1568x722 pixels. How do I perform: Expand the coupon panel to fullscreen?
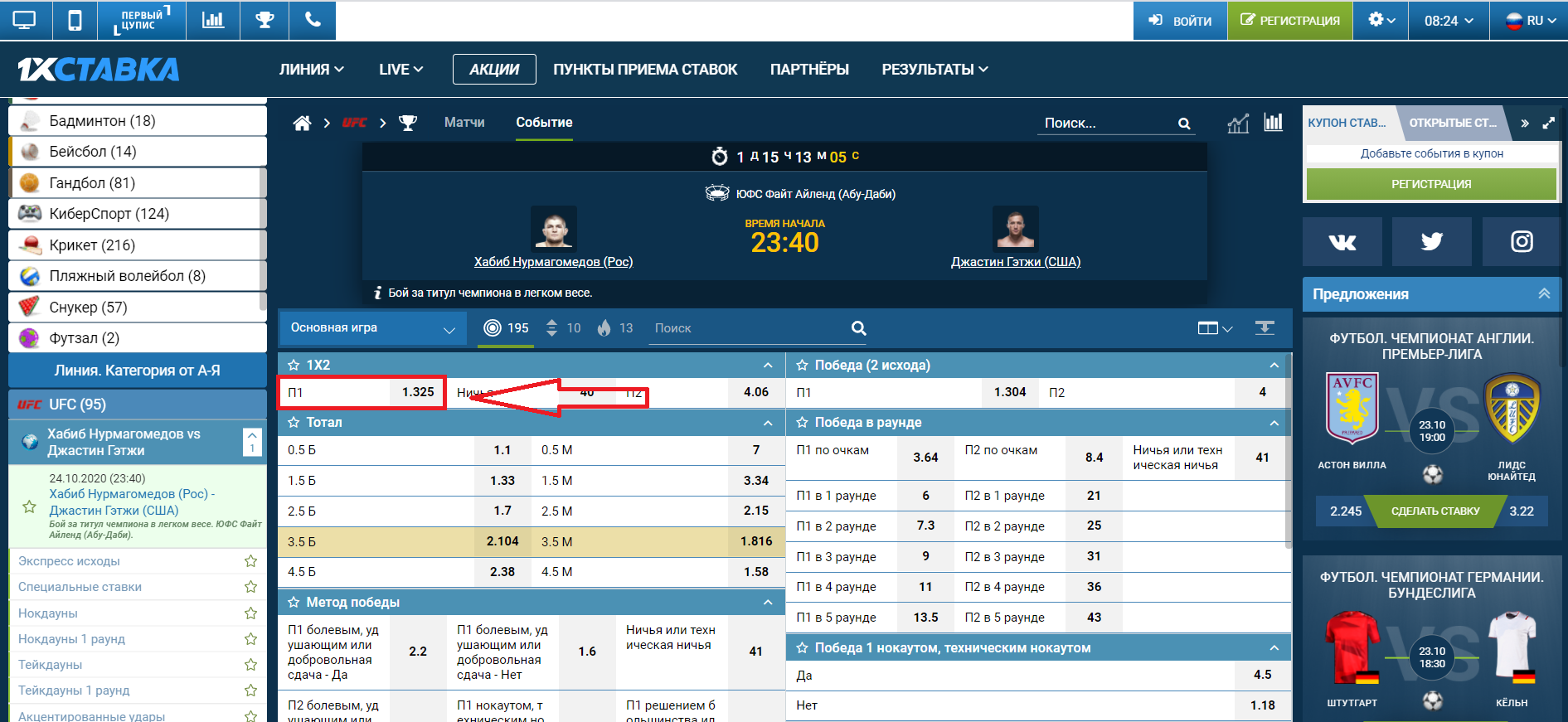coord(1548,123)
